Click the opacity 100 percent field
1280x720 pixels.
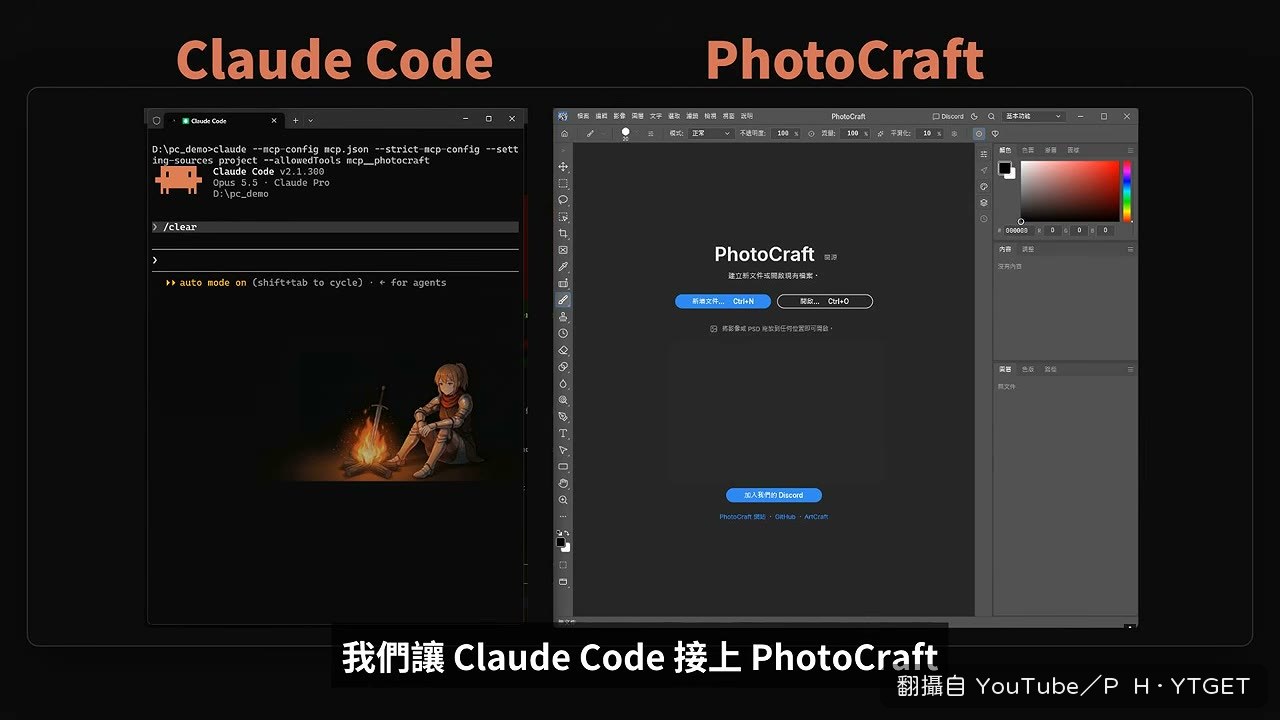pos(786,133)
